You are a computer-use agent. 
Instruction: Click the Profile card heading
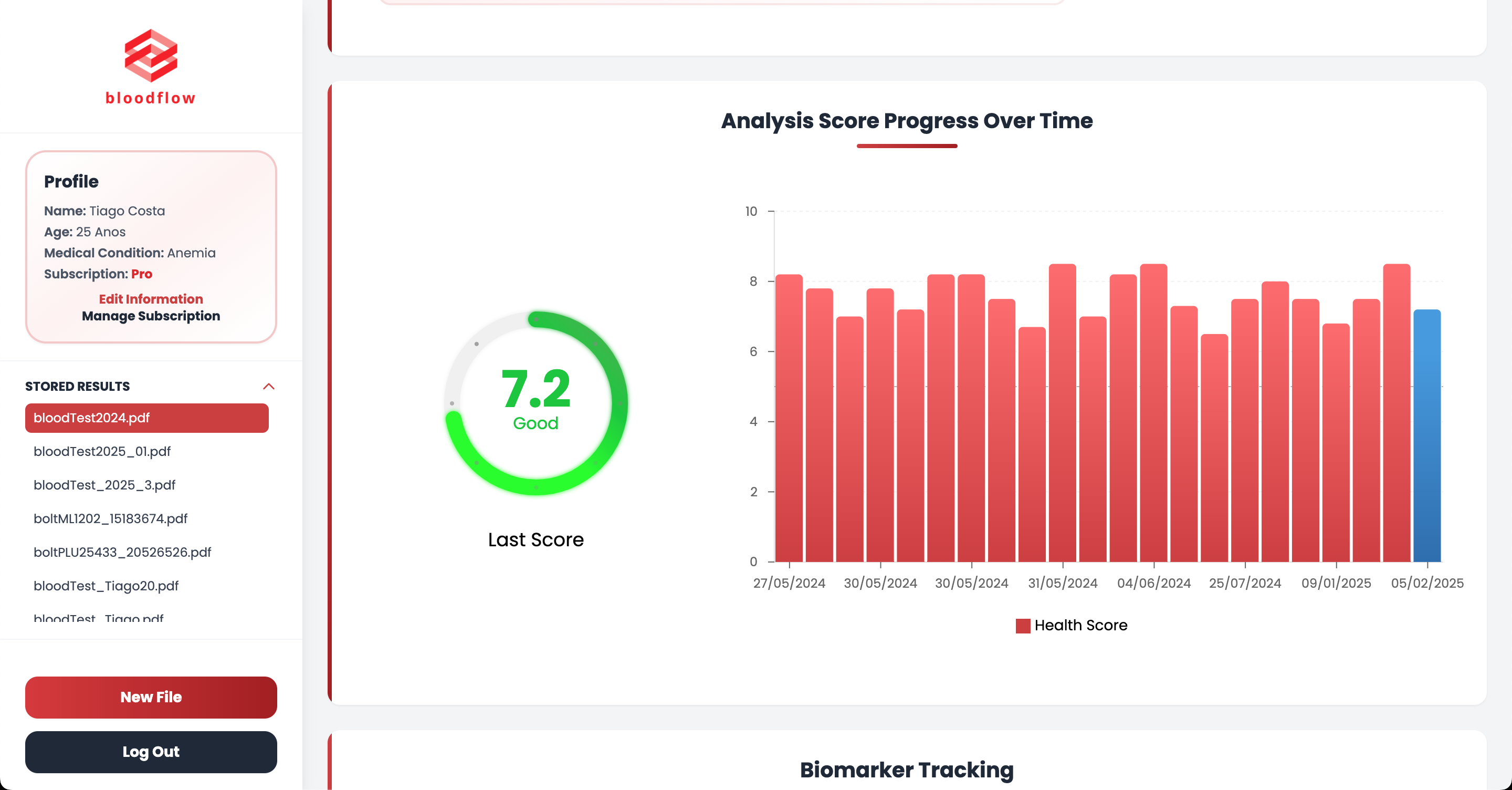click(x=71, y=182)
